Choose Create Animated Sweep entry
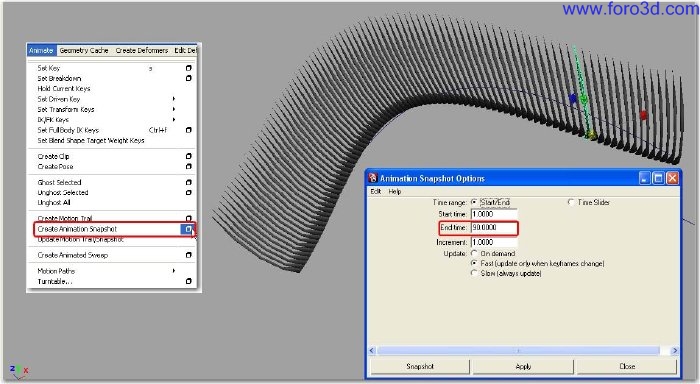700x384 pixels. [73, 255]
